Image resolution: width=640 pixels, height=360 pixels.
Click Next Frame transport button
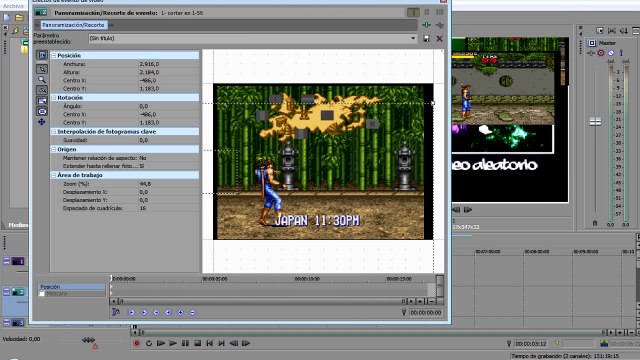(246, 343)
